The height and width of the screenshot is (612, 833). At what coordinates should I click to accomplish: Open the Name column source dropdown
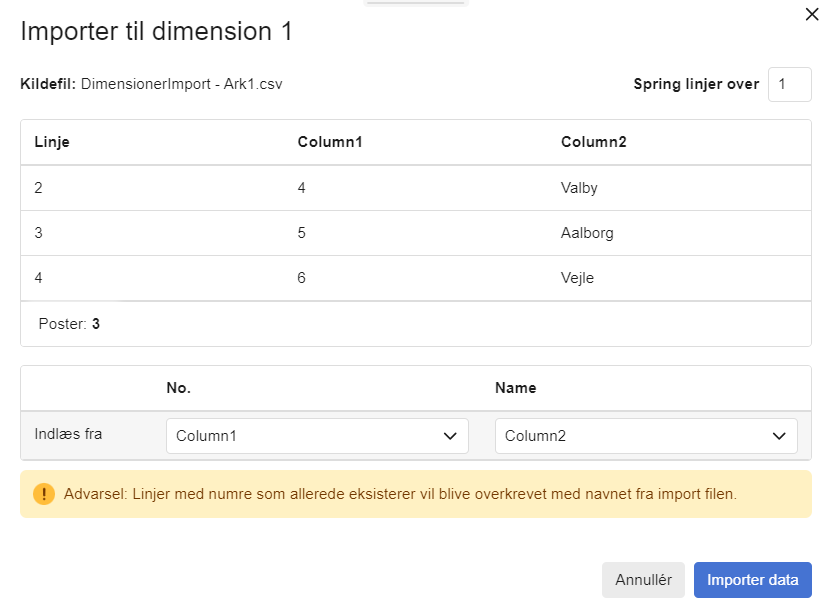pyautogui.click(x=646, y=436)
